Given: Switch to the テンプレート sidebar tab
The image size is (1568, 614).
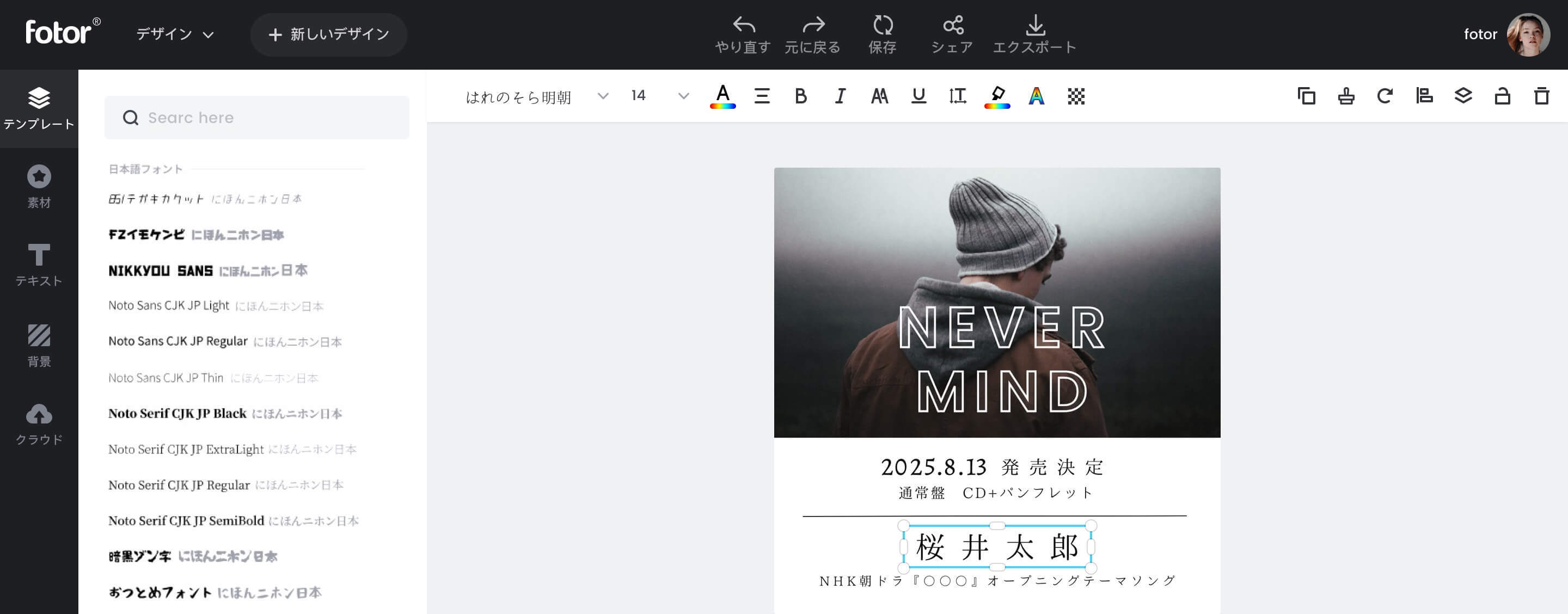Looking at the screenshot, I should tap(39, 108).
